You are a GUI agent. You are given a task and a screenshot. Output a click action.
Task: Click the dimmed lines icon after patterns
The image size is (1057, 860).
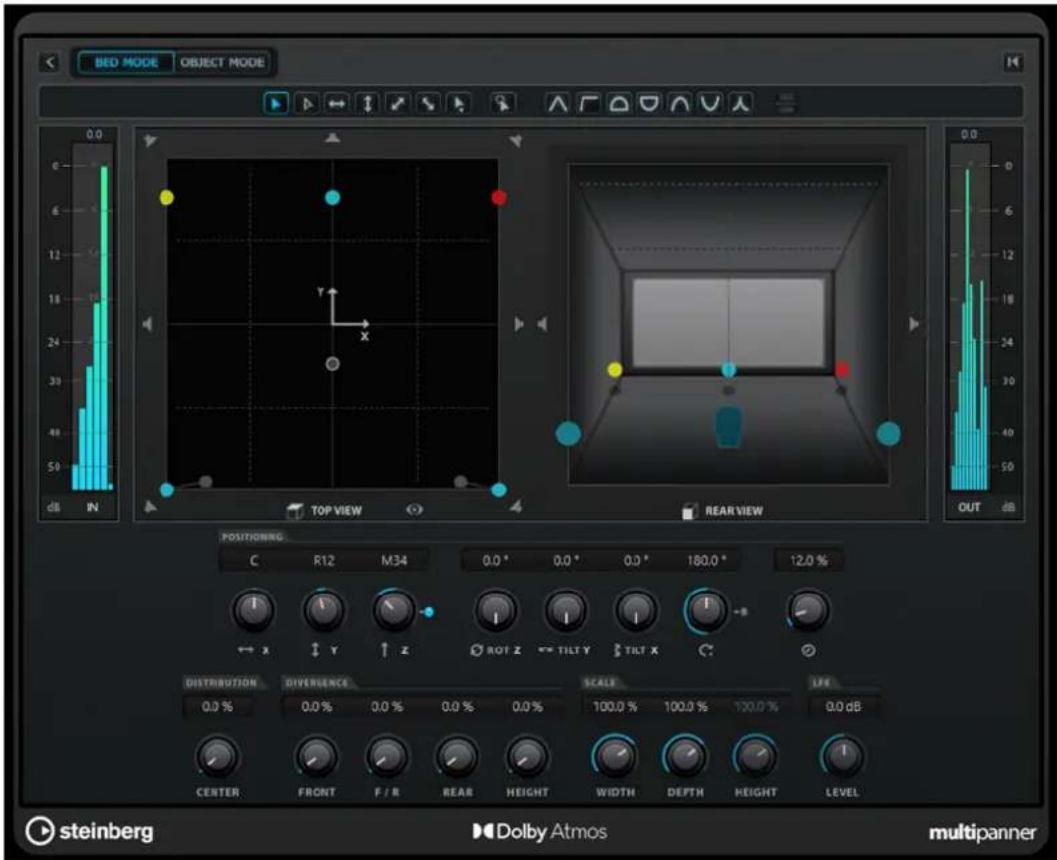tap(786, 104)
